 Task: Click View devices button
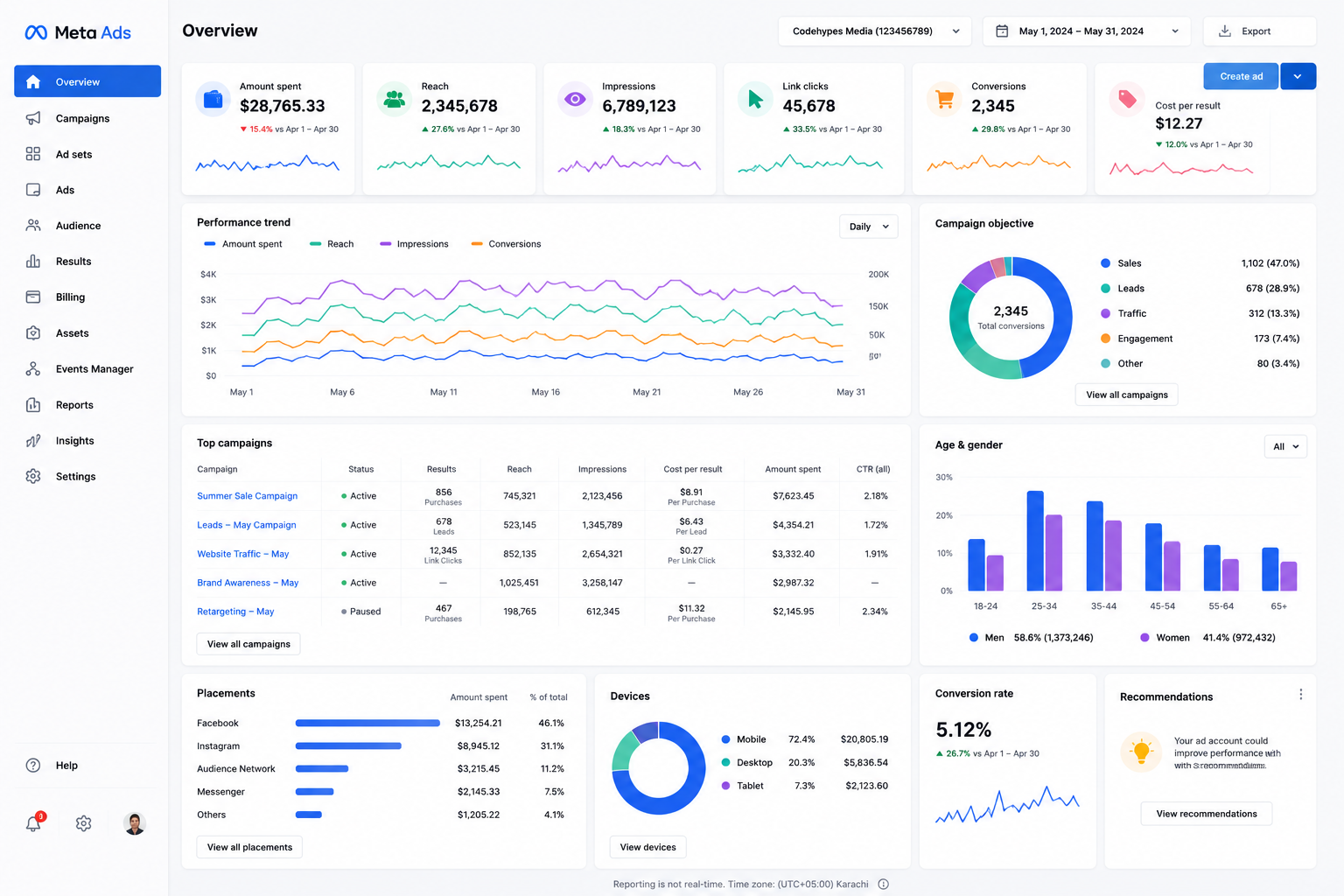(x=647, y=847)
